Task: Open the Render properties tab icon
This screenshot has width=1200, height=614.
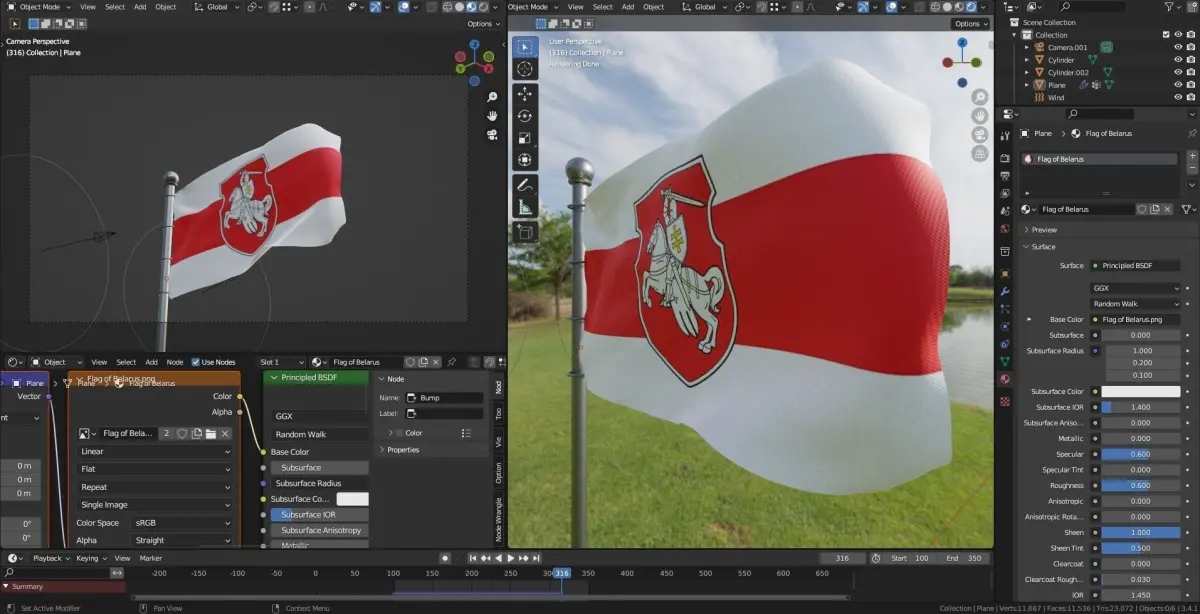Action: coord(1005,158)
